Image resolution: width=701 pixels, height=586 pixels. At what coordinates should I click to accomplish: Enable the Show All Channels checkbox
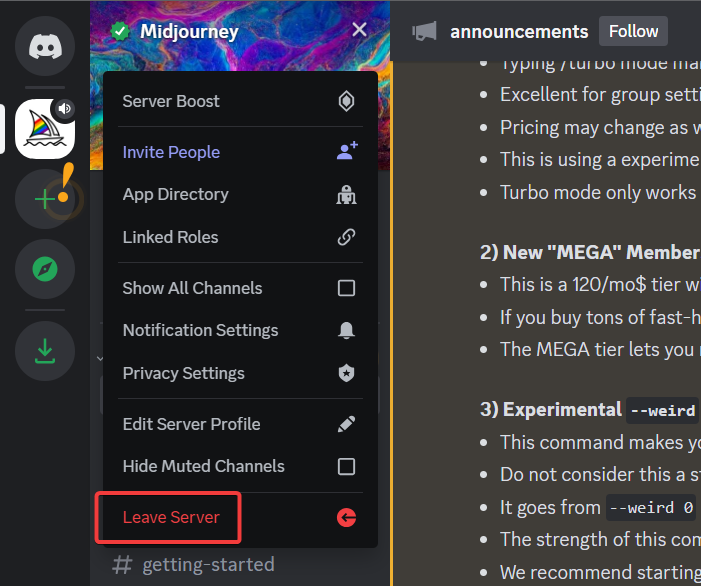coord(346,288)
